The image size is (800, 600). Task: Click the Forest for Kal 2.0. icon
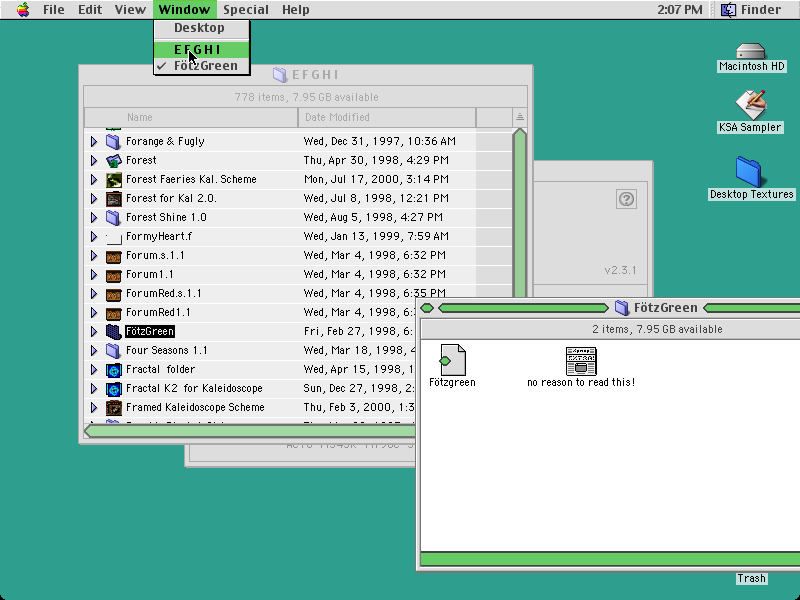click(113, 198)
